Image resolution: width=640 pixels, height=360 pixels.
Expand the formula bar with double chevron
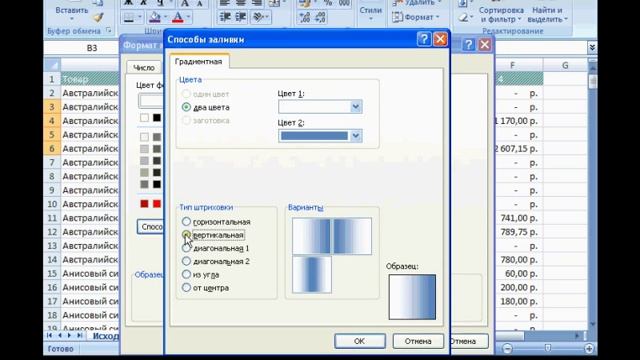592,48
